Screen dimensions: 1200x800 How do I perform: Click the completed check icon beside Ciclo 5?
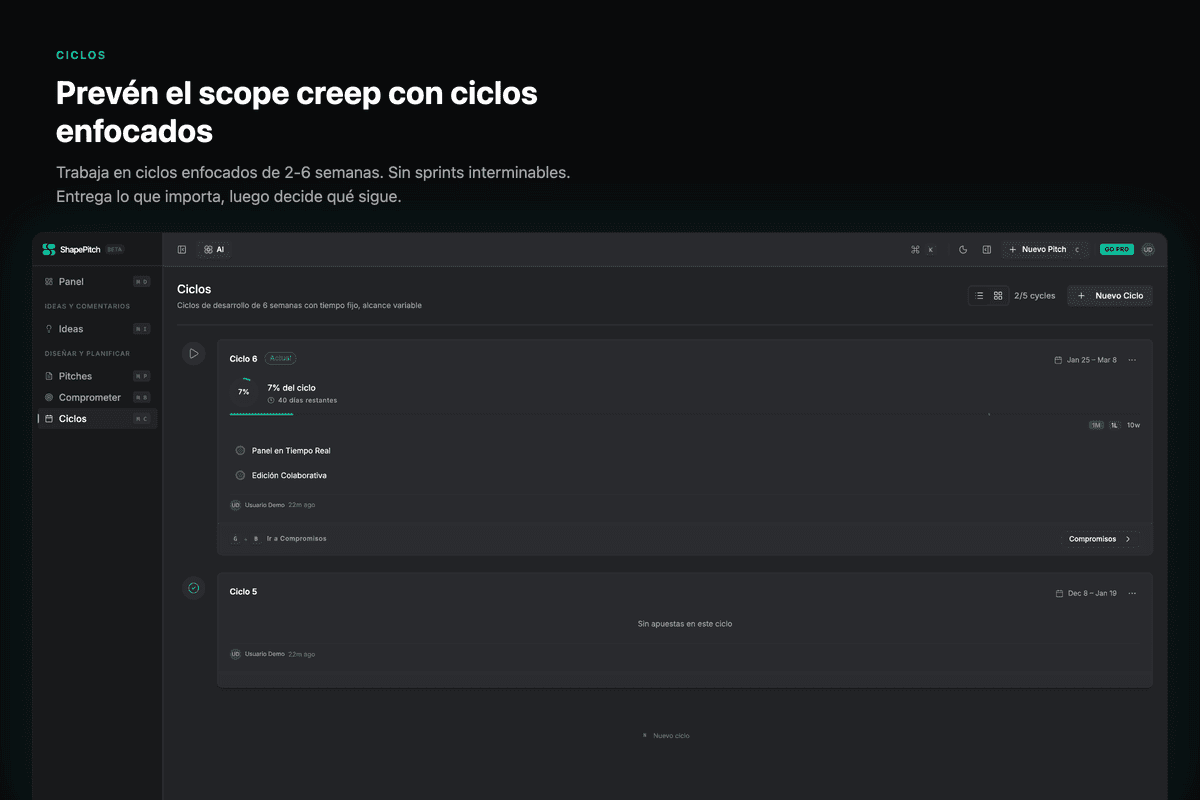pos(194,588)
